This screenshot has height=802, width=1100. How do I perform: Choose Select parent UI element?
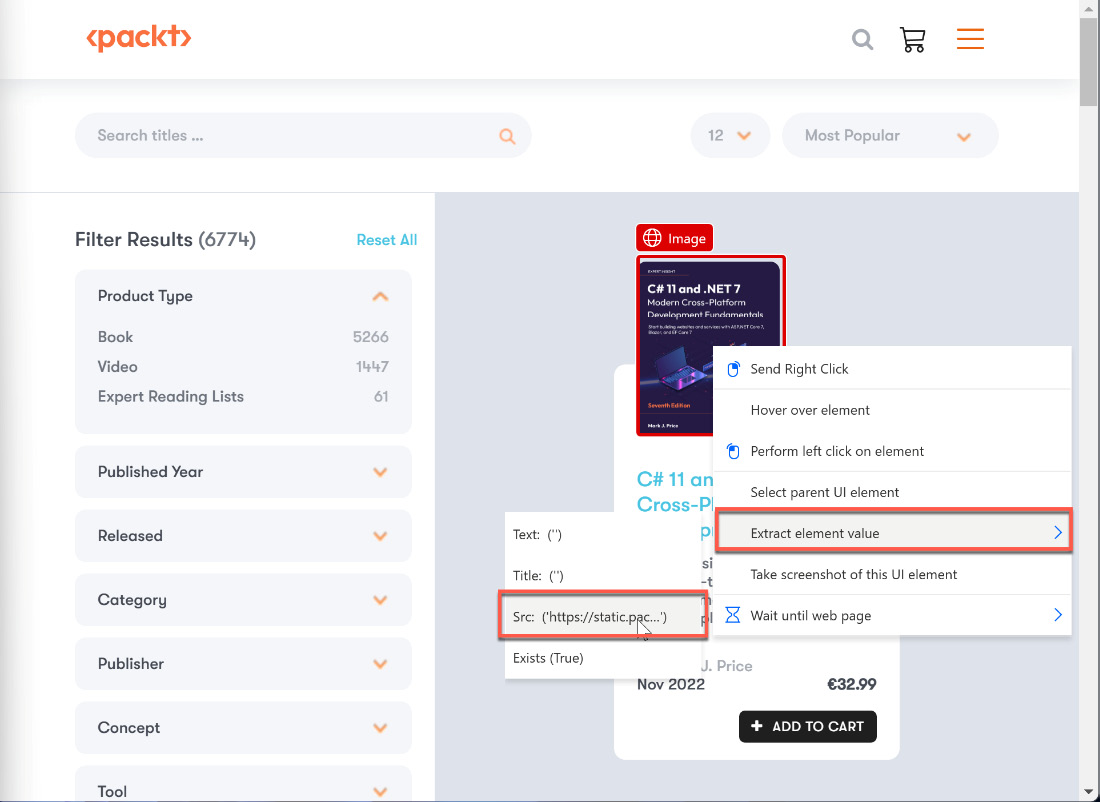[x=892, y=492]
